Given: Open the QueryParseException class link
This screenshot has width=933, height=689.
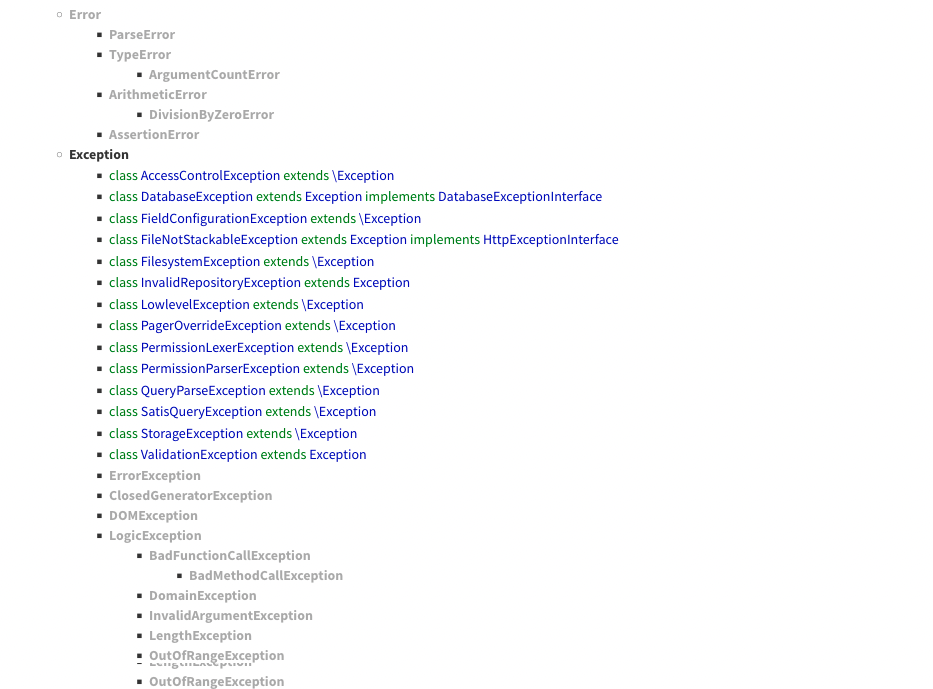Looking at the screenshot, I should [203, 391].
